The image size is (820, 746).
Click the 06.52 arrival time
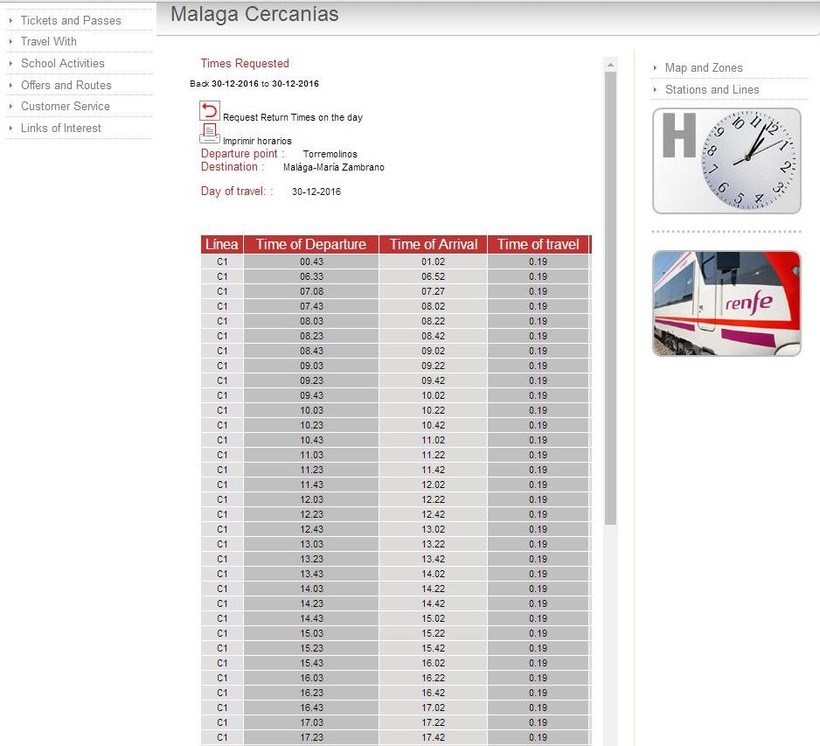click(x=434, y=276)
